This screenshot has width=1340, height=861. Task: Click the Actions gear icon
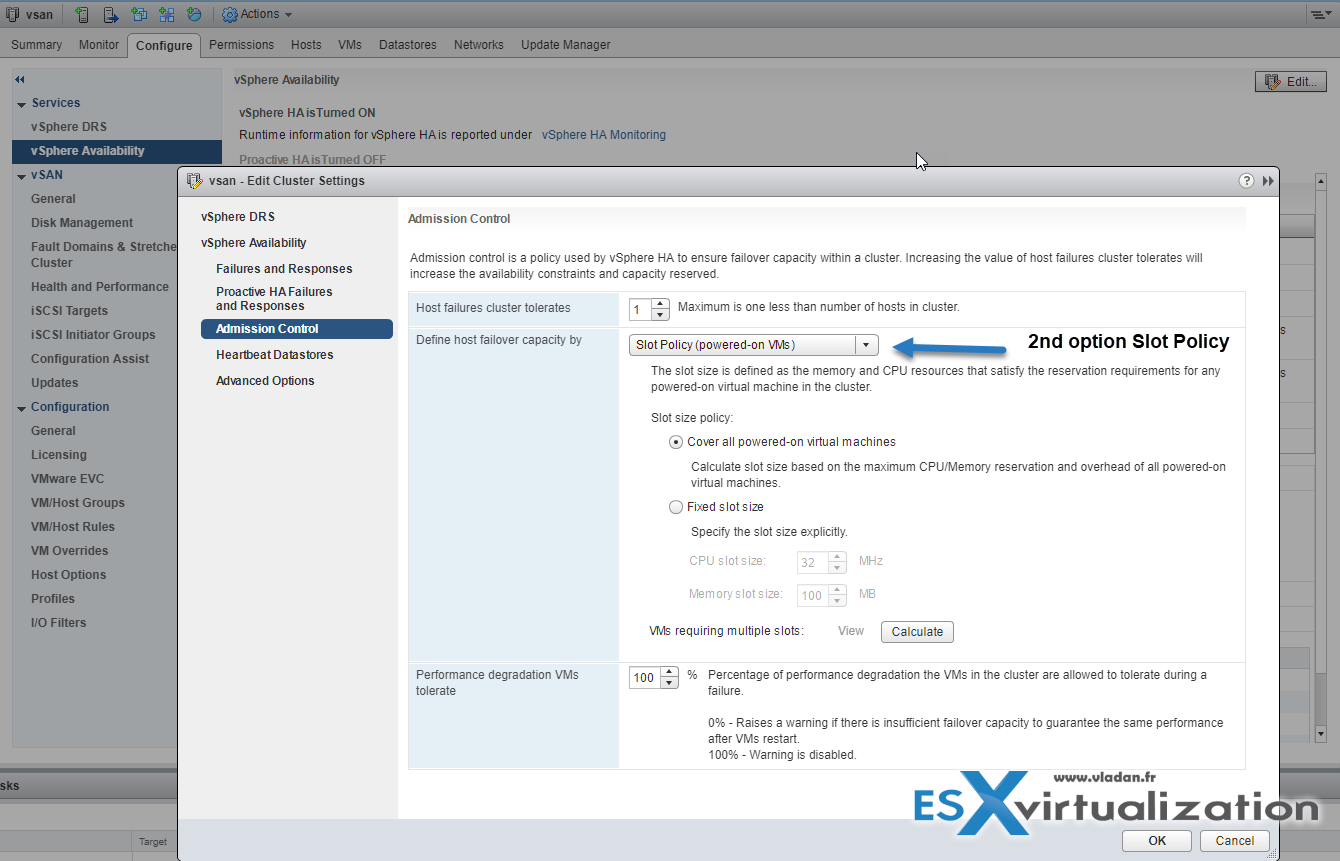click(229, 14)
